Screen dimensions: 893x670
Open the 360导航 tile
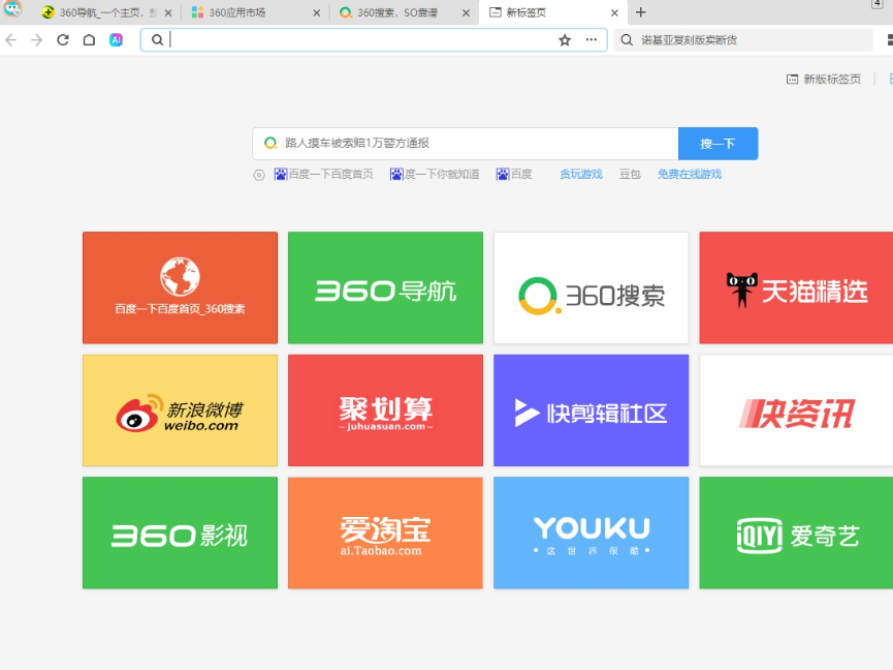coord(386,288)
